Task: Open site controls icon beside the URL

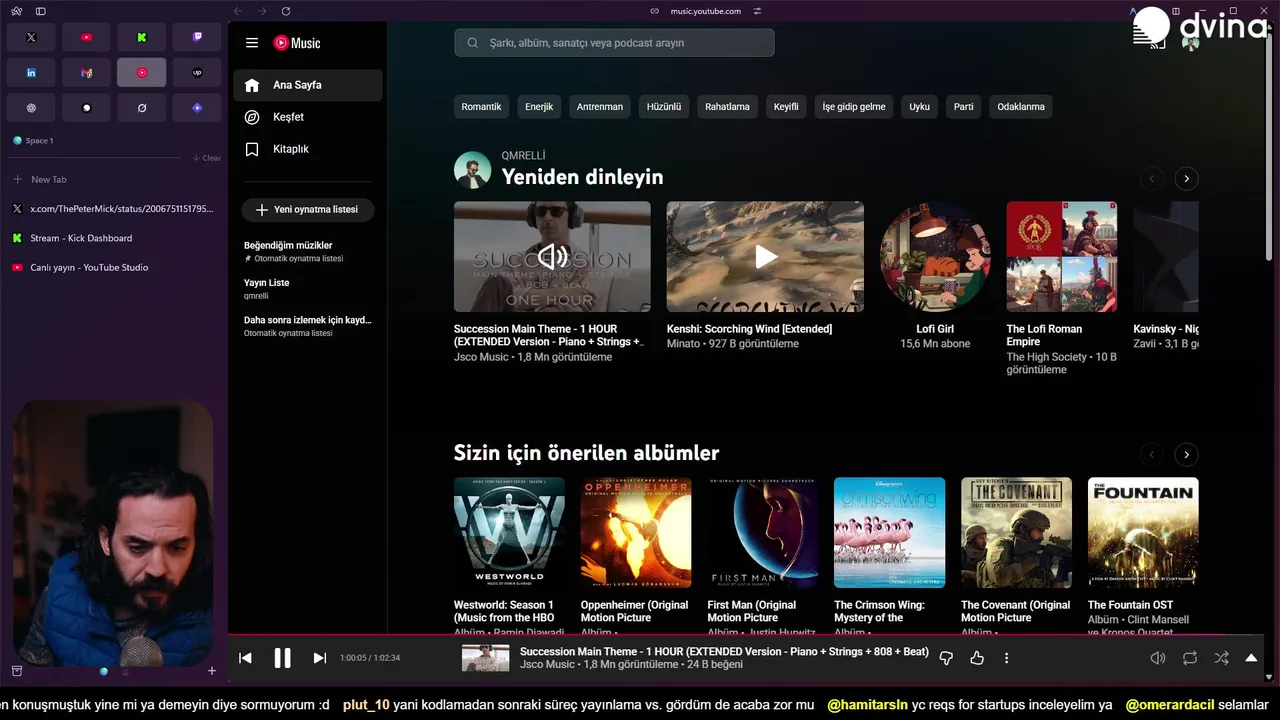Action: point(757,11)
